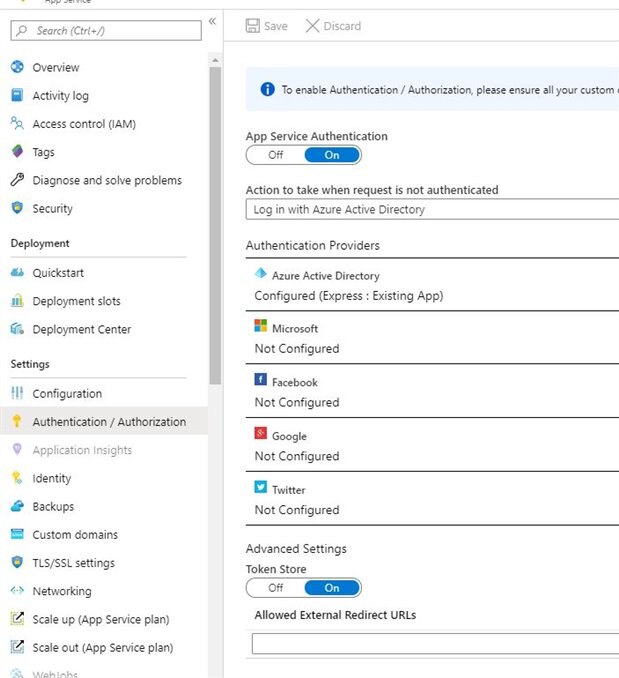This screenshot has width=619, height=678.
Task: Click the Security shield icon
Action: [17, 209]
